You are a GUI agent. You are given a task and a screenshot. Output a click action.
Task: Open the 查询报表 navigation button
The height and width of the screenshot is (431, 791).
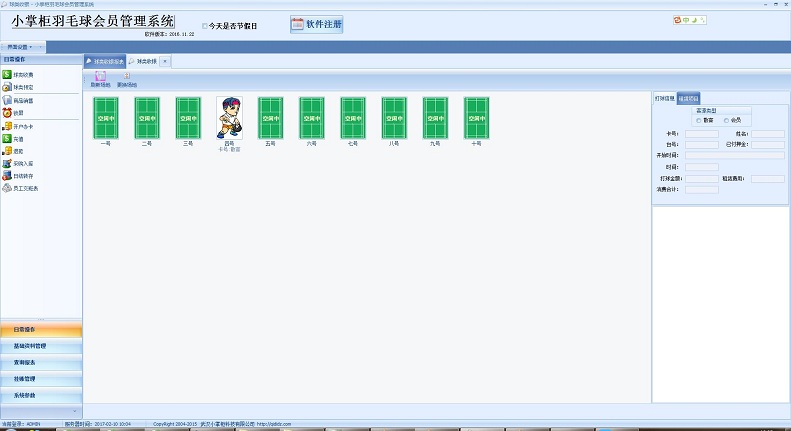click(x=41, y=362)
